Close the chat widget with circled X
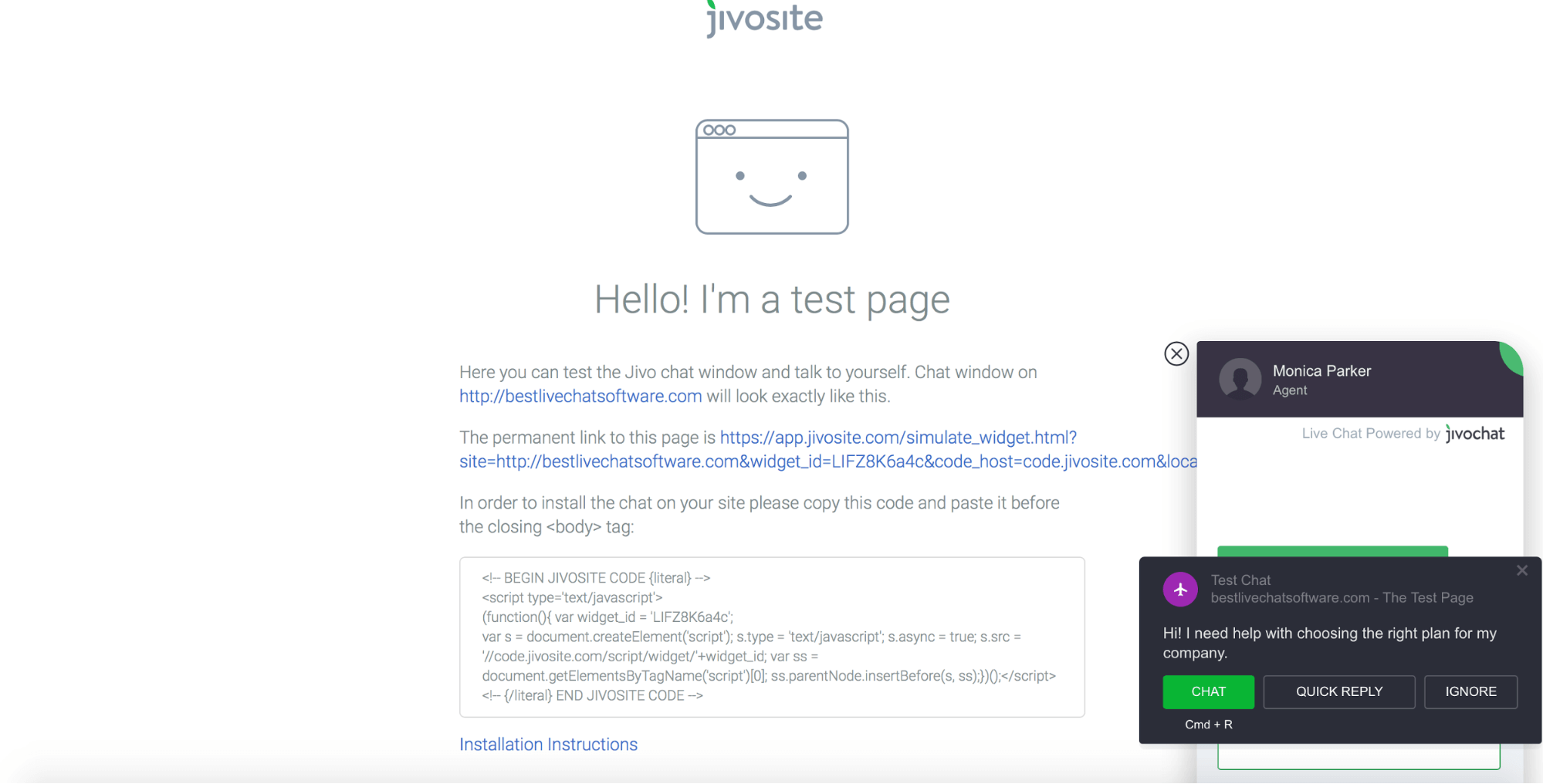The height and width of the screenshot is (784, 1543). click(1176, 353)
